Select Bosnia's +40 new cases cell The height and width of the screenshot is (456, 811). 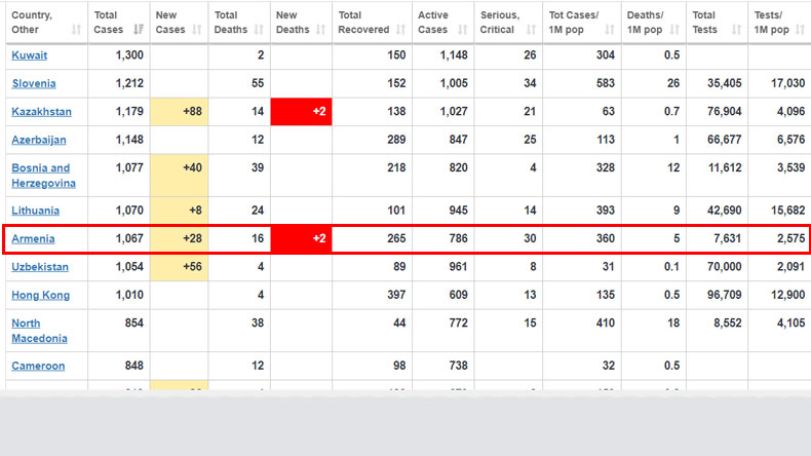[179, 175]
